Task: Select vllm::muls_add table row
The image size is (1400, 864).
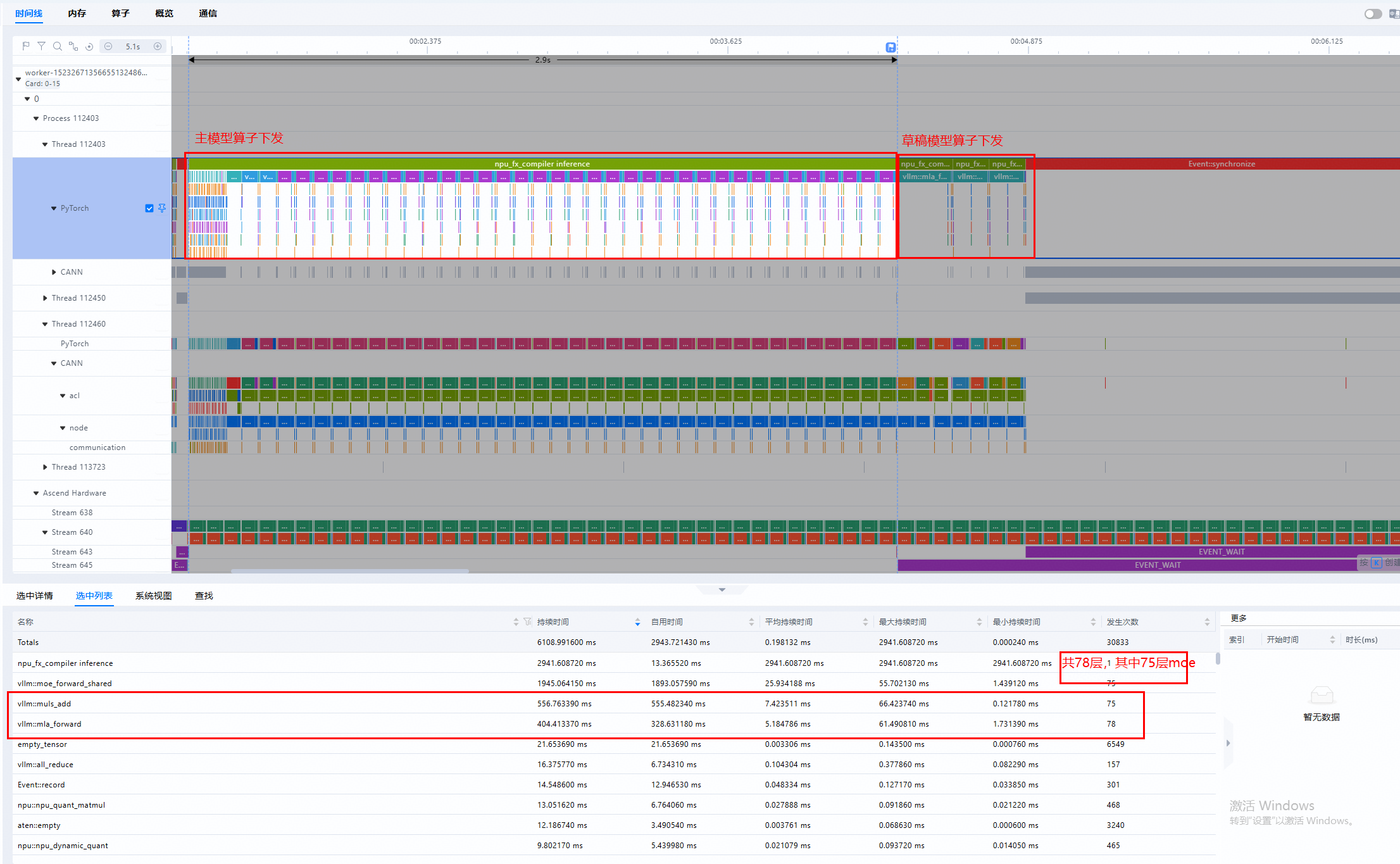Action: tap(614, 704)
